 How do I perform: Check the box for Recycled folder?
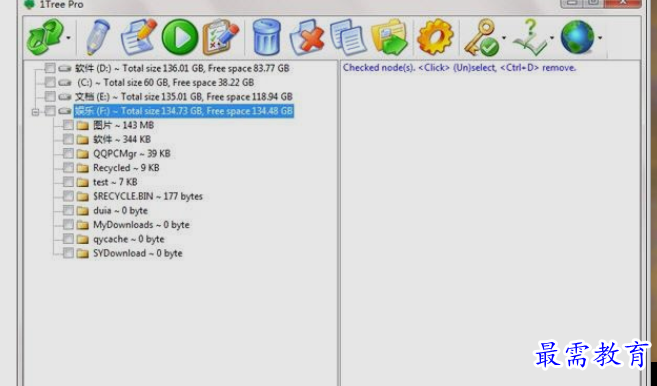click(68, 168)
